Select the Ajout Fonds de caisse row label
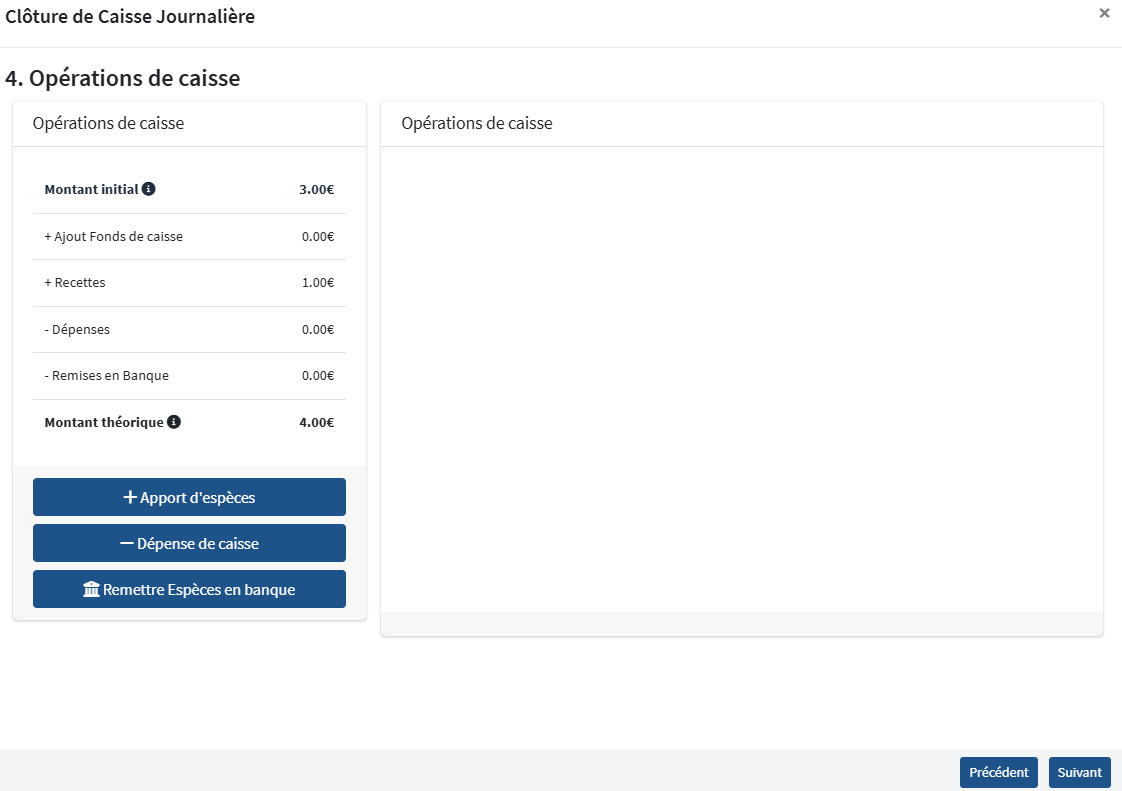 point(113,237)
